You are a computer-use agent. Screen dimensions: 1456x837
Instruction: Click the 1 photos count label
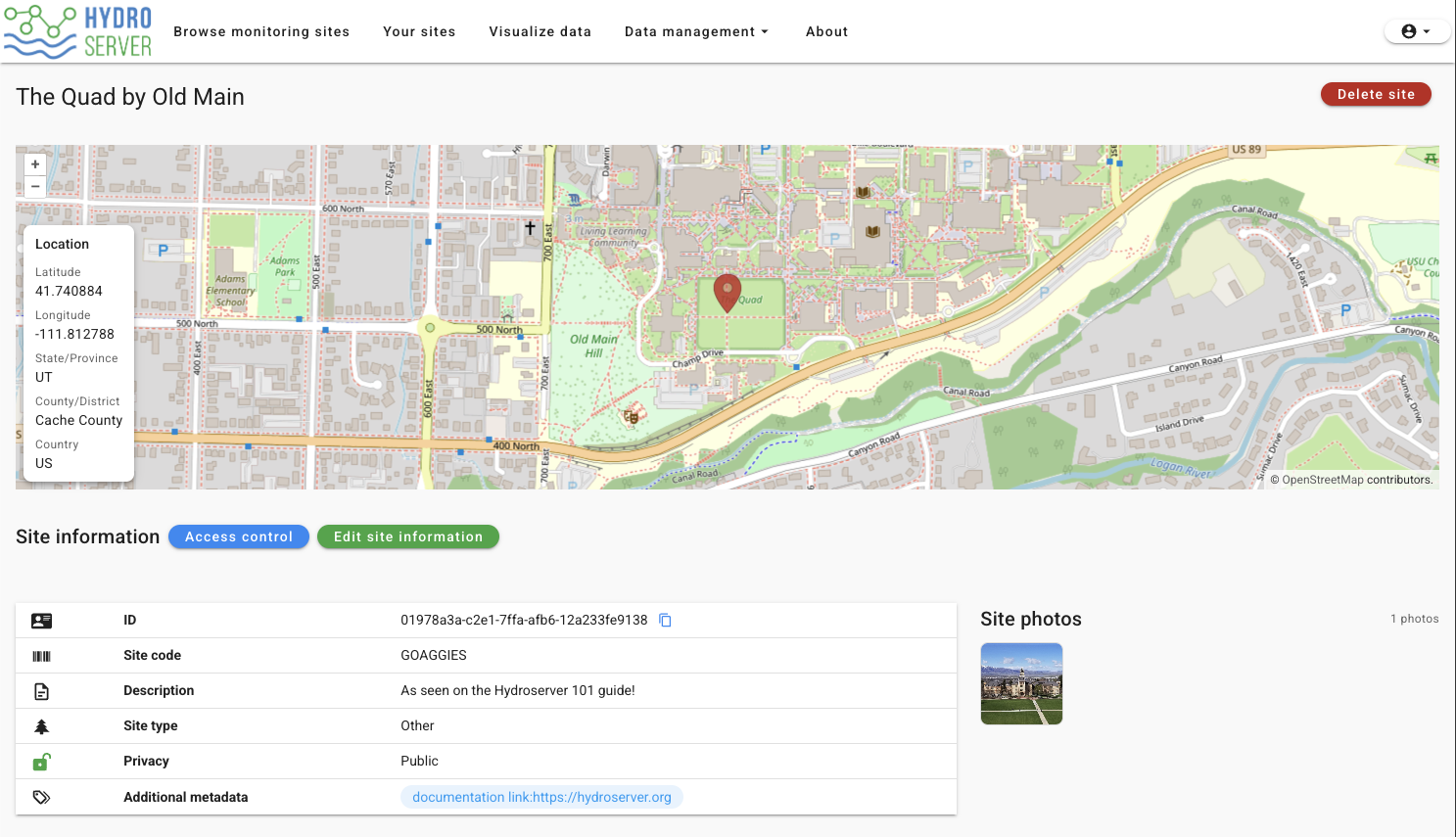pyautogui.click(x=1415, y=619)
